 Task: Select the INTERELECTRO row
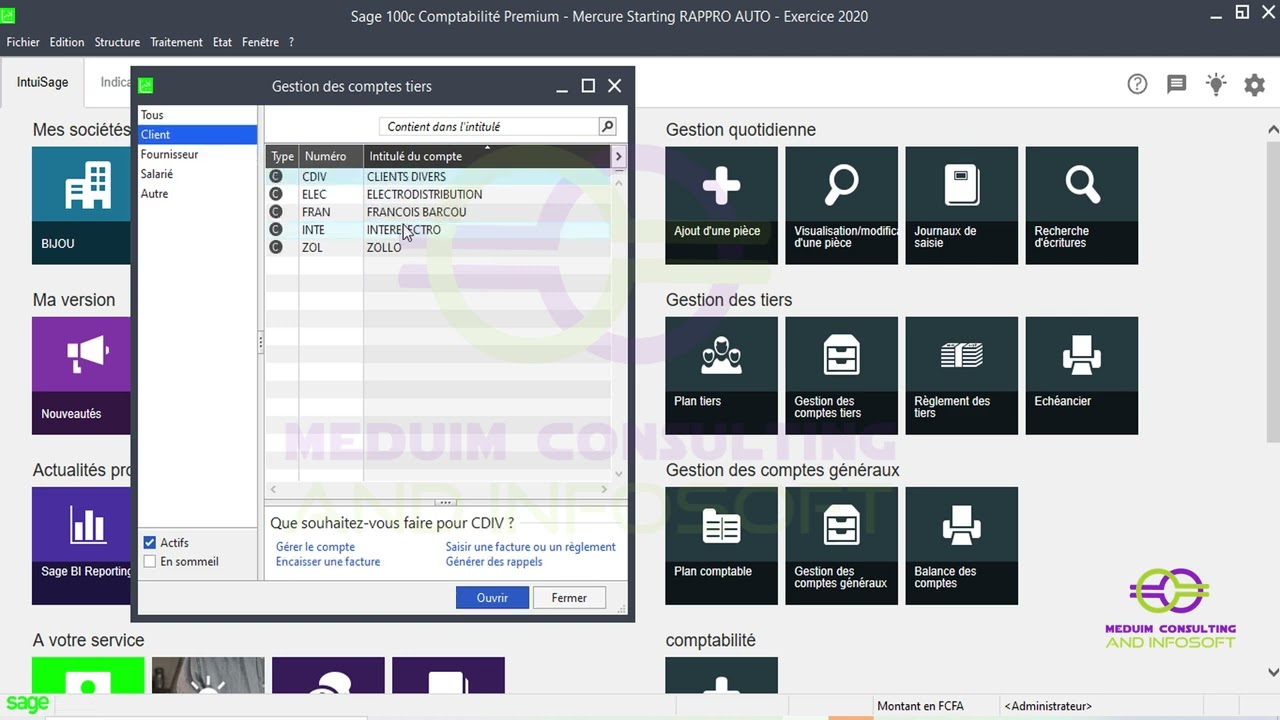[438, 230]
